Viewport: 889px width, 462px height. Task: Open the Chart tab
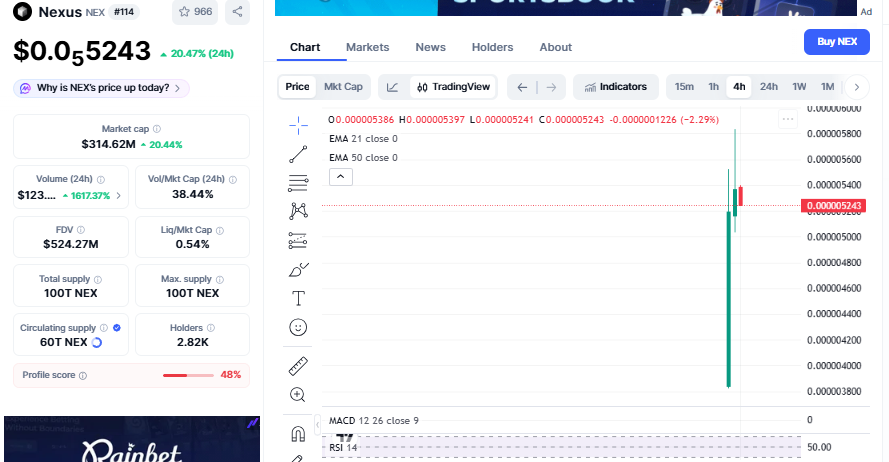tap(305, 47)
